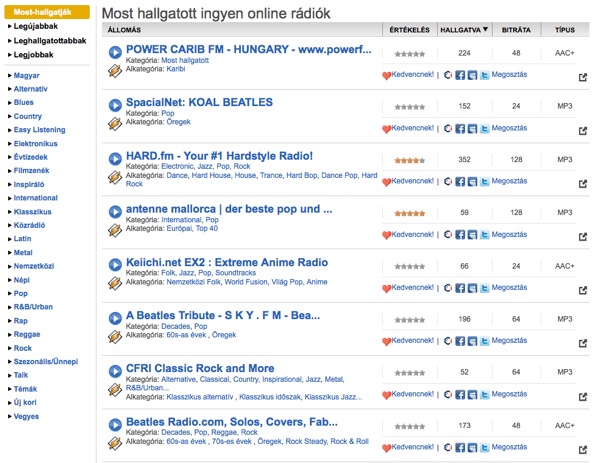The width and height of the screenshot is (600, 463).
Task: Rate HARD.fm using the star rating
Action: (409, 160)
